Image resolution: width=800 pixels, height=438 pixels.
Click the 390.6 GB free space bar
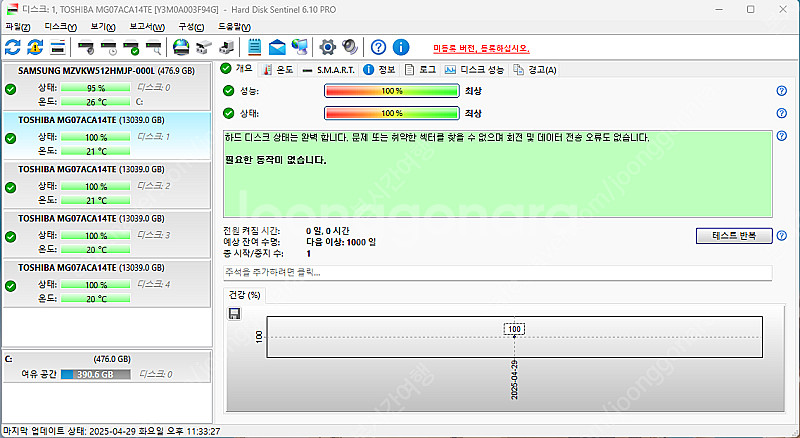(x=95, y=374)
